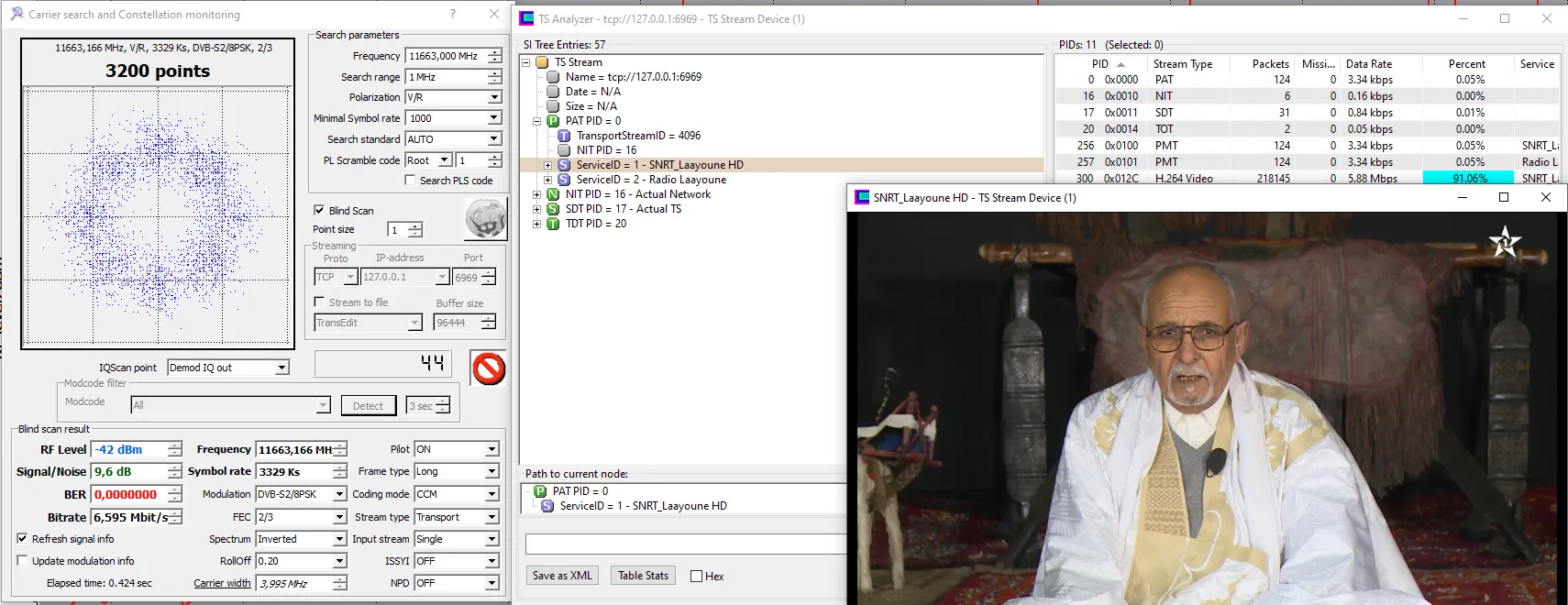
Task: Click the help question mark in Carrier search
Action: click(x=453, y=14)
